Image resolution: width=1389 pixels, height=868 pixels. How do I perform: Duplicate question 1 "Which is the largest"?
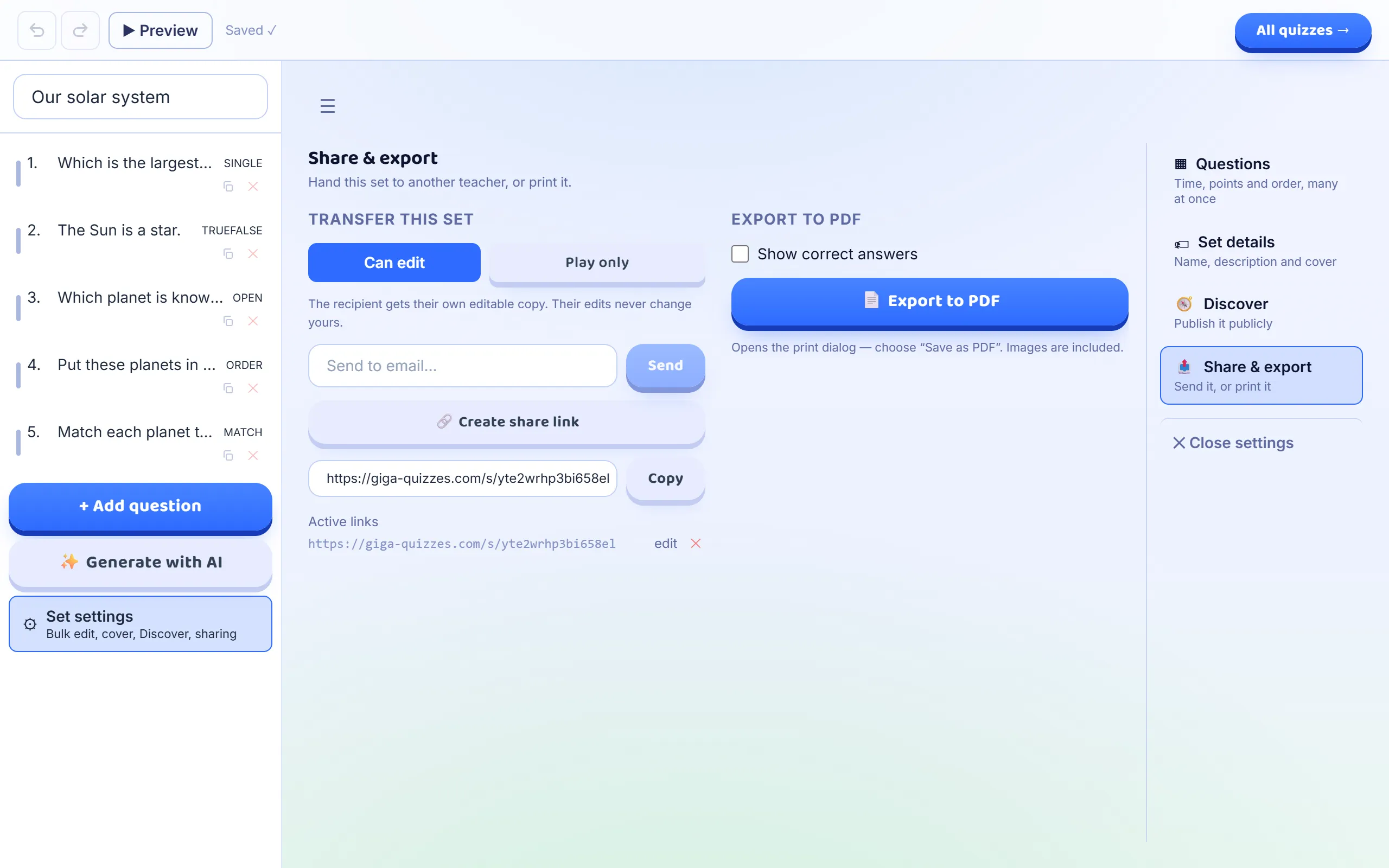pyautogui.click(x=228, y=187)
